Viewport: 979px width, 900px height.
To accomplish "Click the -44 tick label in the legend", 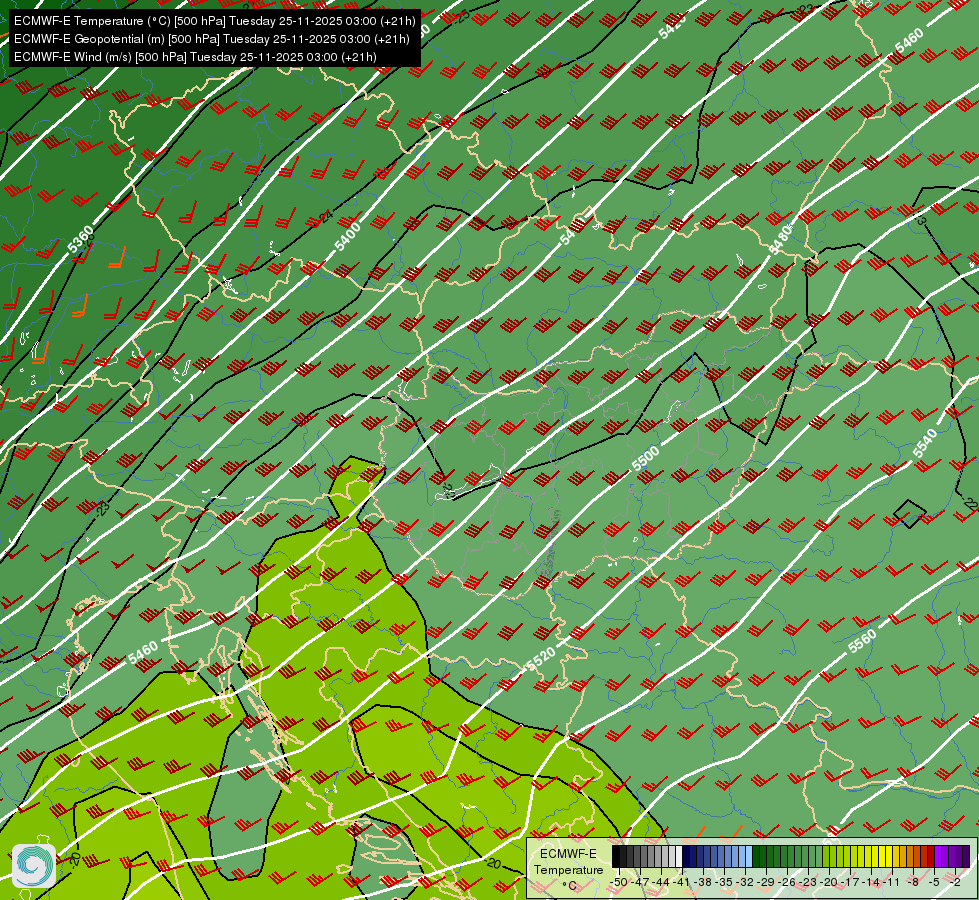I will coord(661,882).
